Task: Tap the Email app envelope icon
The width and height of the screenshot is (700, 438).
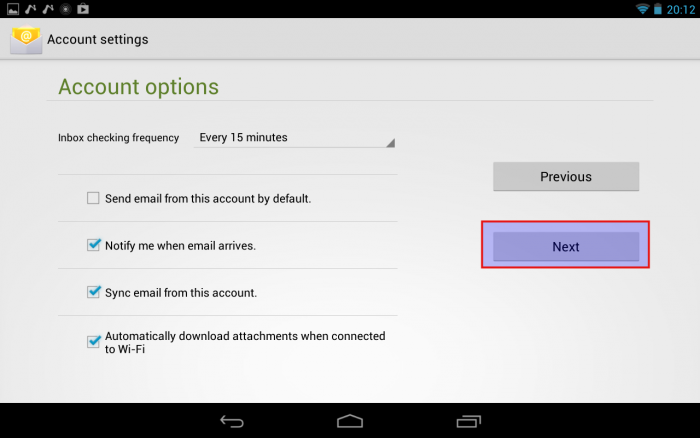Action: coord(26,39)
